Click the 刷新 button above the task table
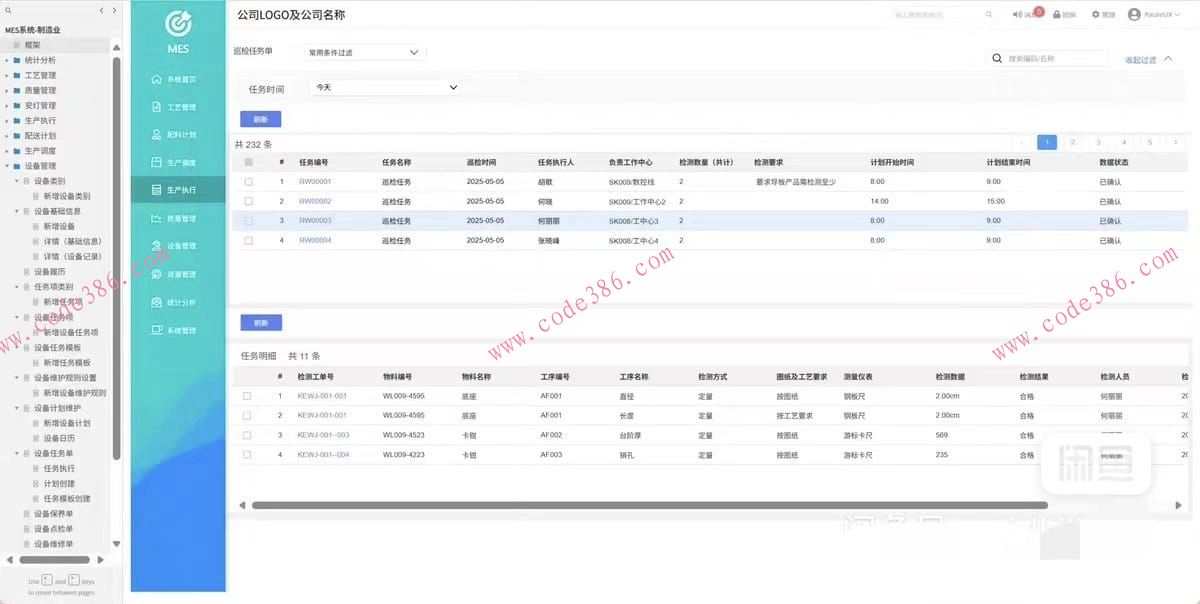This screenshot has height=604, width=1200. (x=260, y=119)
